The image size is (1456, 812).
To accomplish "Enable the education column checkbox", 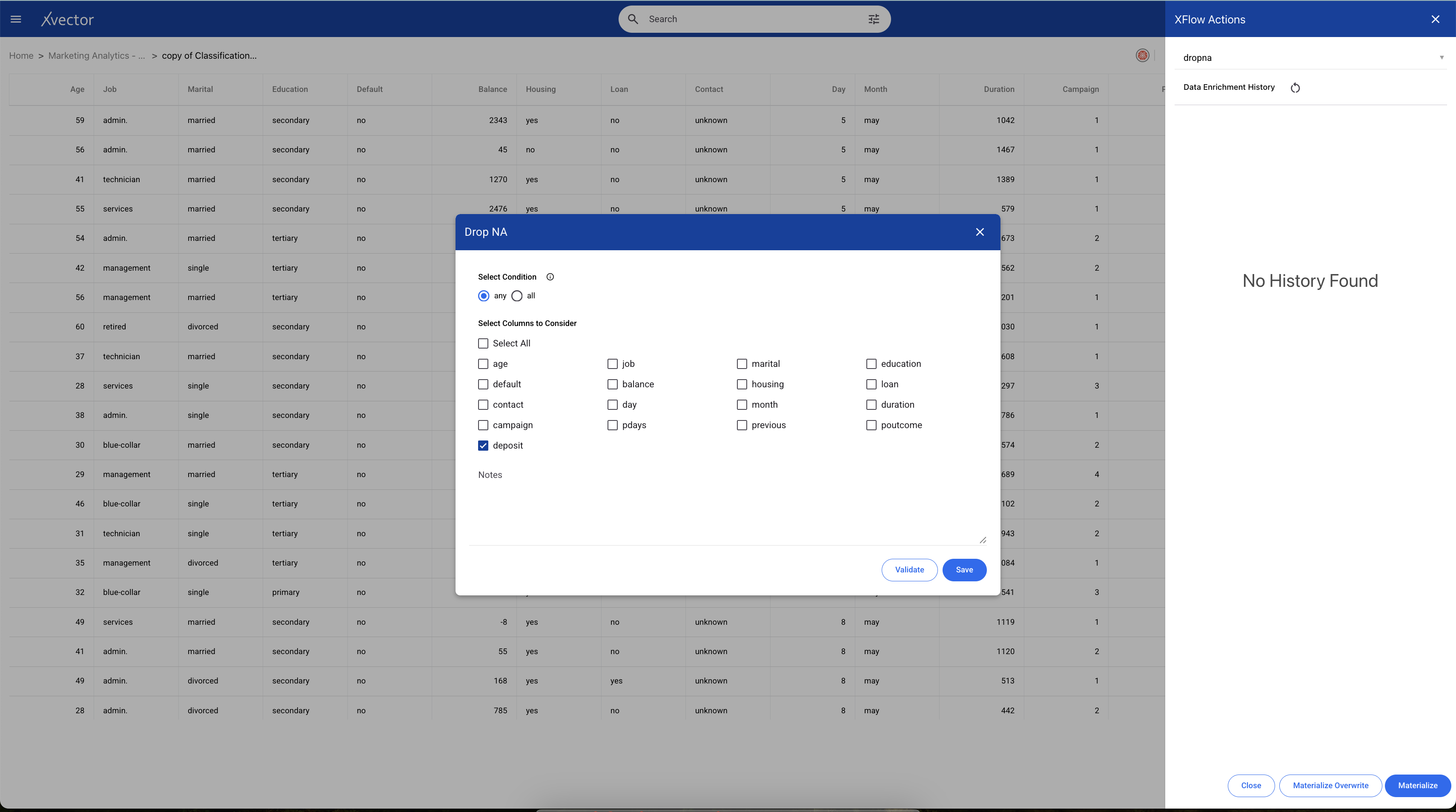I will click(x=871, y=364).
